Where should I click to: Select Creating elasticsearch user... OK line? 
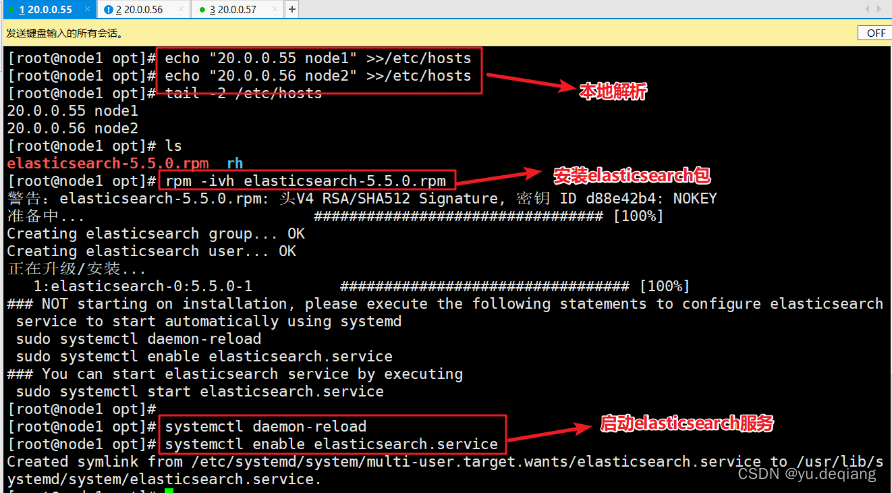pos(151,251)
